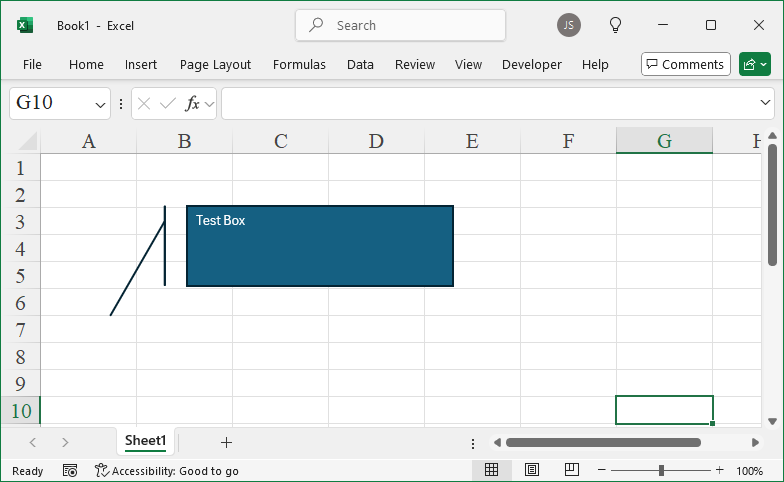Click the Insert Function fx icon
The image size is (784, 482).
point(192,103)
